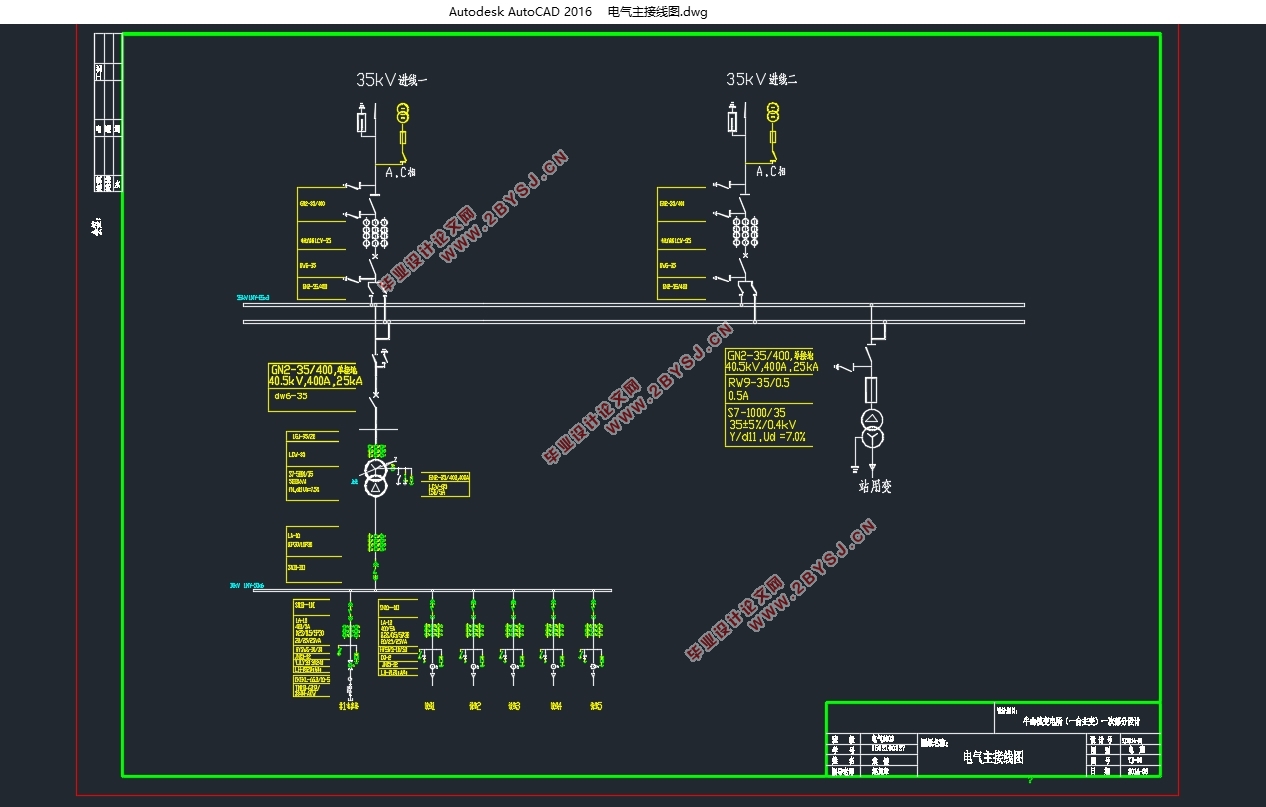
Task: Select the ground symbol beside the station transformer
Action: pos(856,468)
